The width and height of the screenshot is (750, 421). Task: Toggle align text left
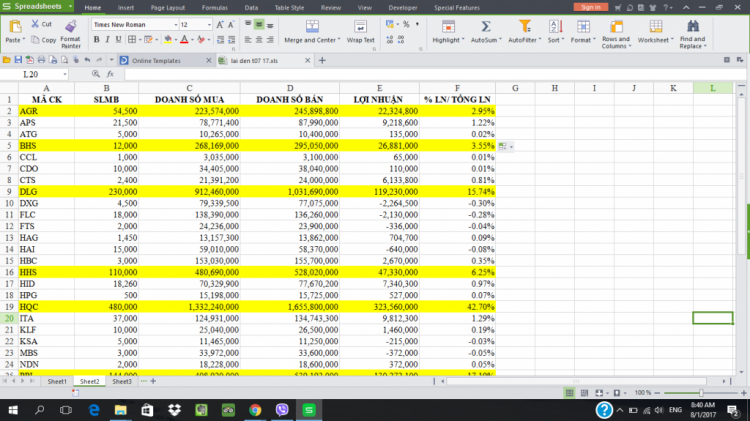click(248, 40)
